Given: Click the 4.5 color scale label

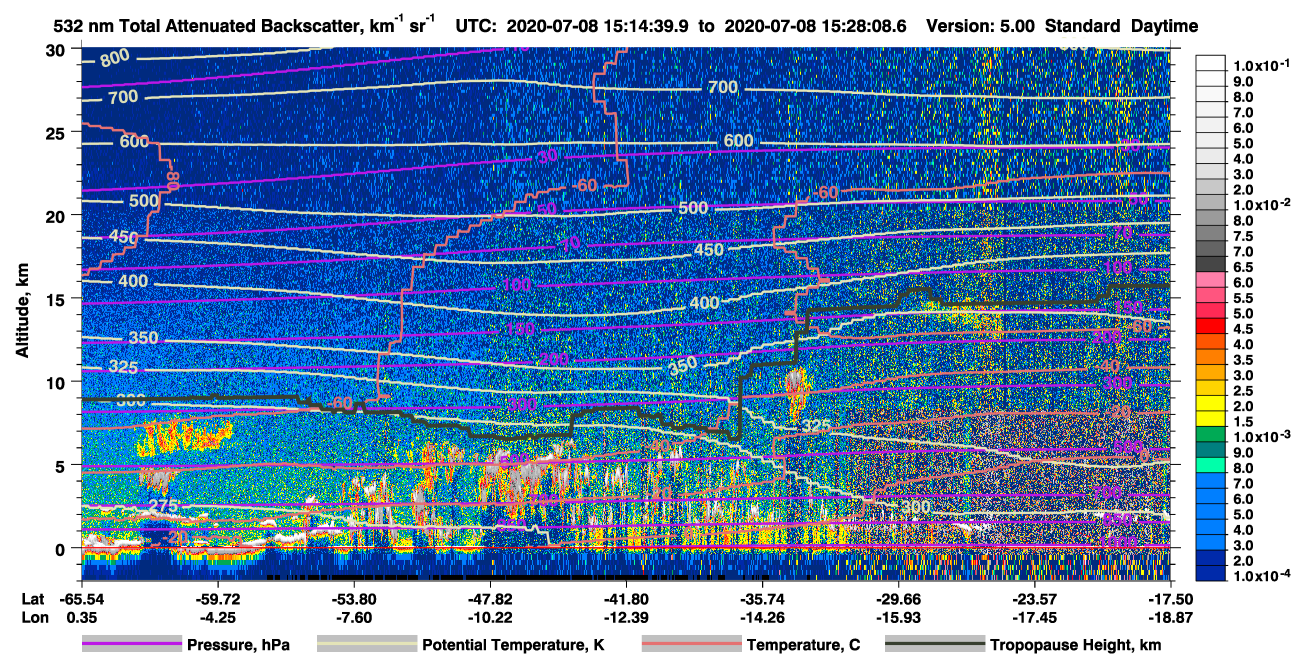Looking at the screenshot, I should tap(1243, 329).
